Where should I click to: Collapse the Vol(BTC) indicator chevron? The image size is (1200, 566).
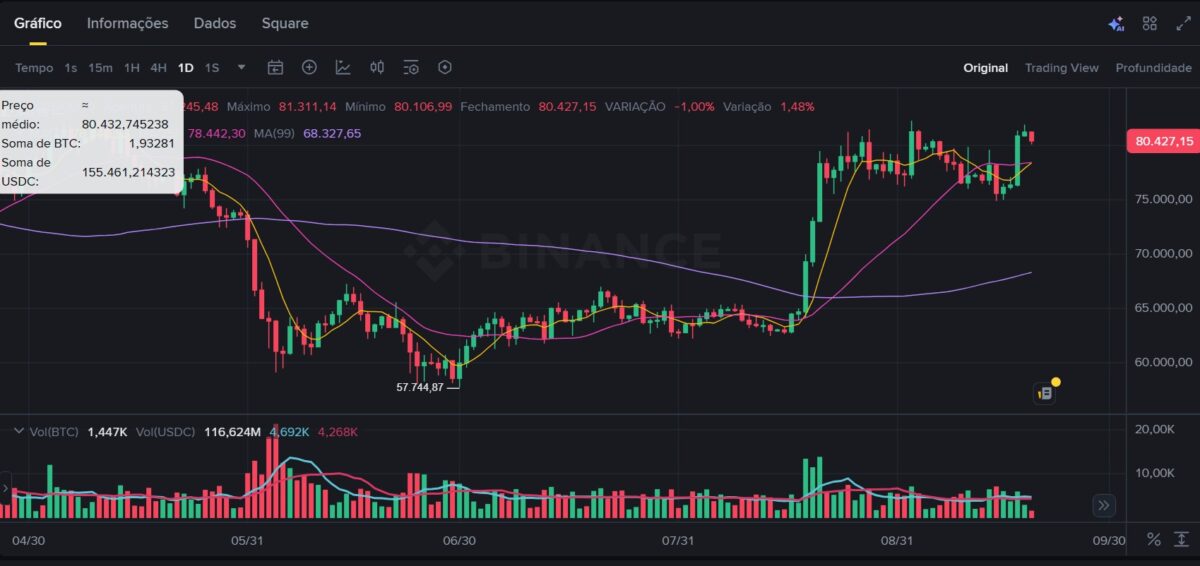17,431
